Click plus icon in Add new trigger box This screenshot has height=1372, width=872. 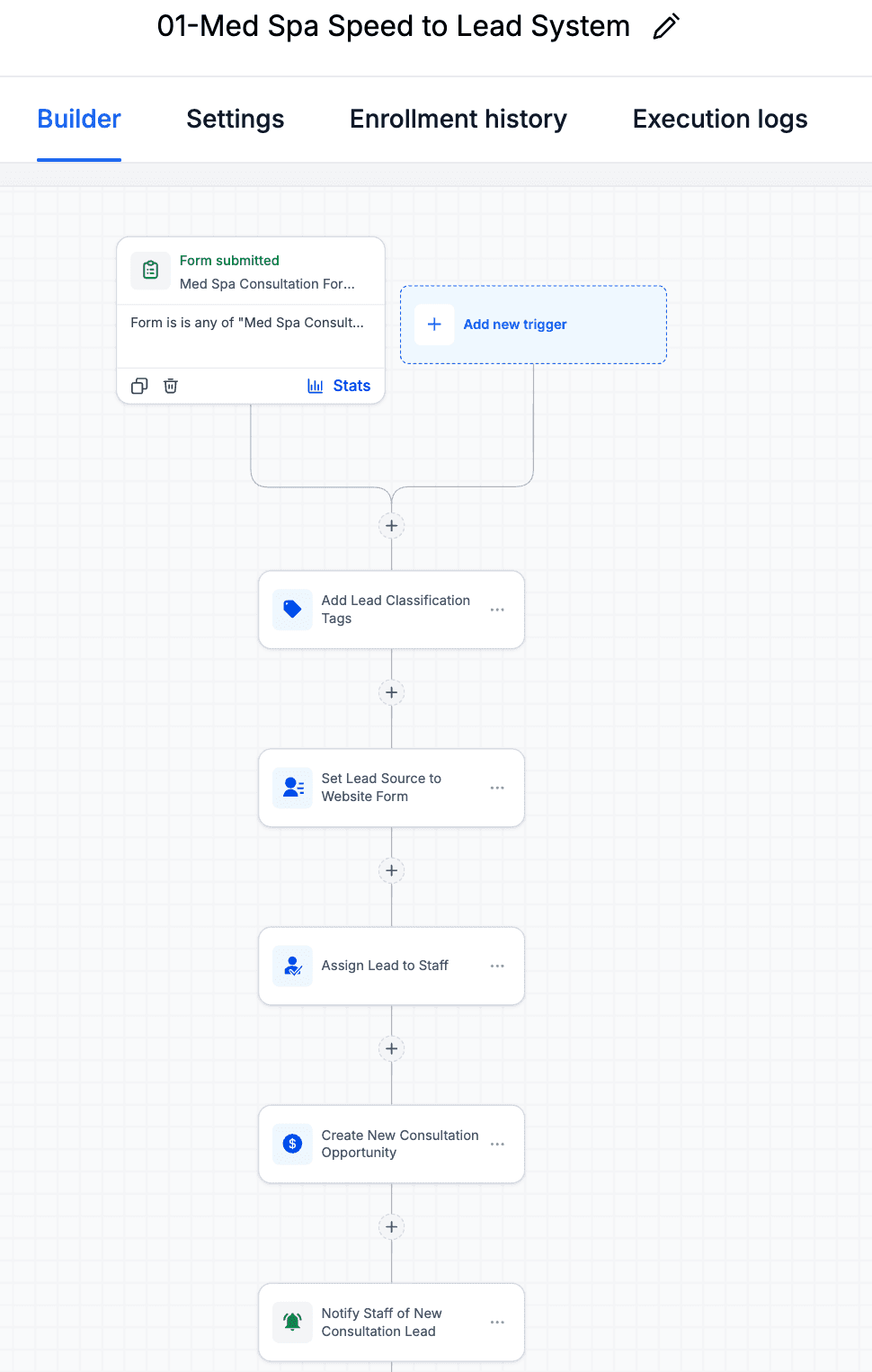tap(434, 325)
